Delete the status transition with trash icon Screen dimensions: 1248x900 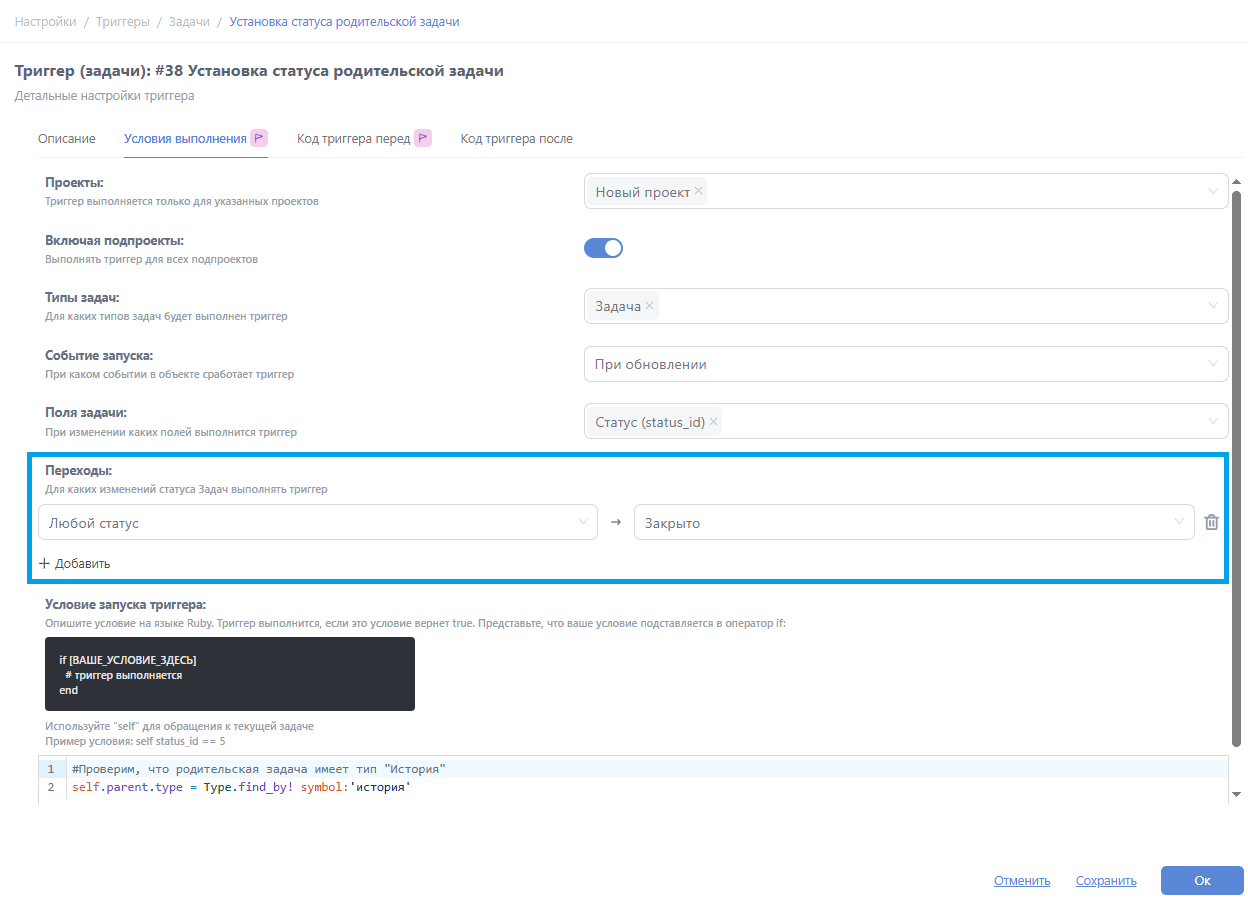click(x=1211, y=522)
